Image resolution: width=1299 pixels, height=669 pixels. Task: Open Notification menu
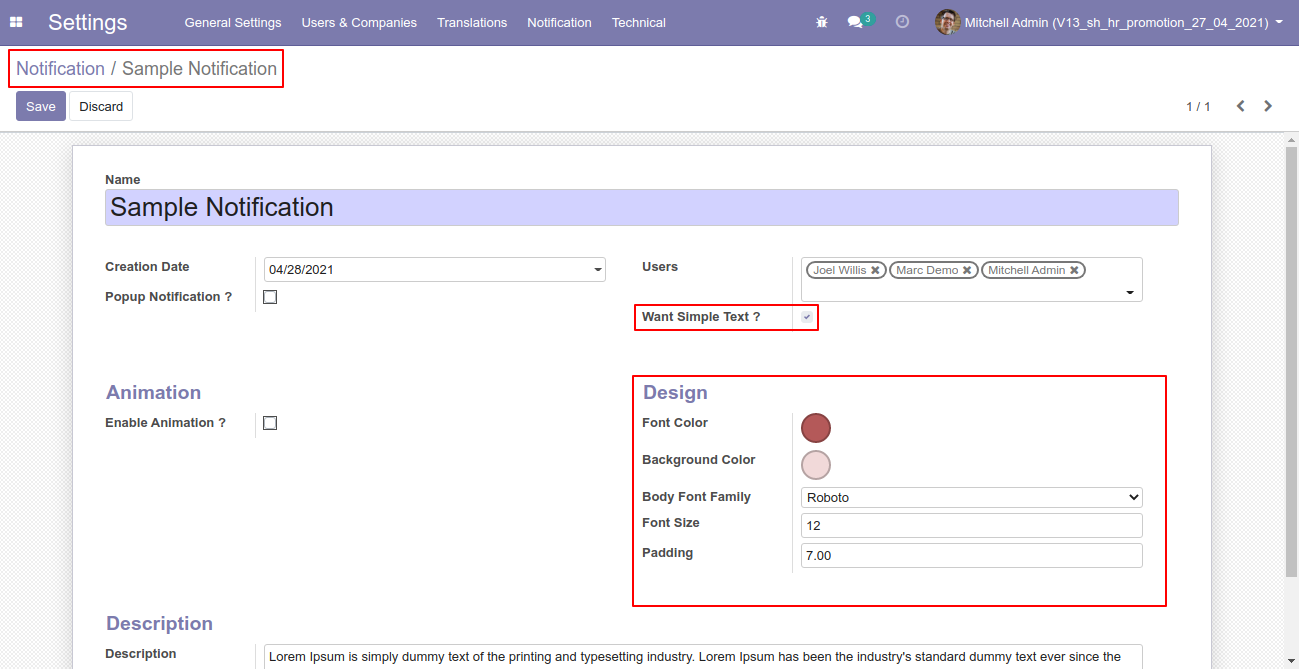coord(559,22)
